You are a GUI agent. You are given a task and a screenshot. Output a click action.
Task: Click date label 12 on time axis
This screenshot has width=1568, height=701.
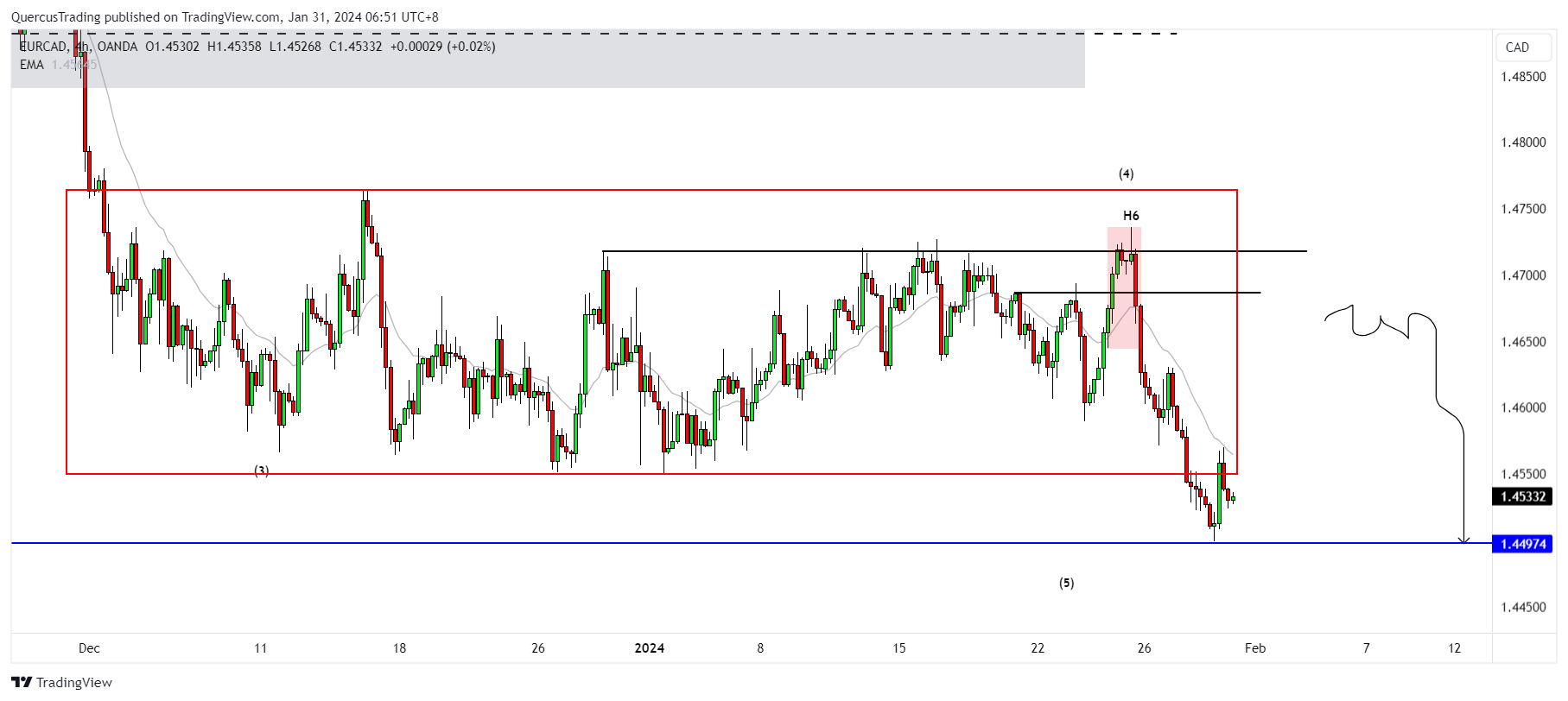[x=1455, y=648]
